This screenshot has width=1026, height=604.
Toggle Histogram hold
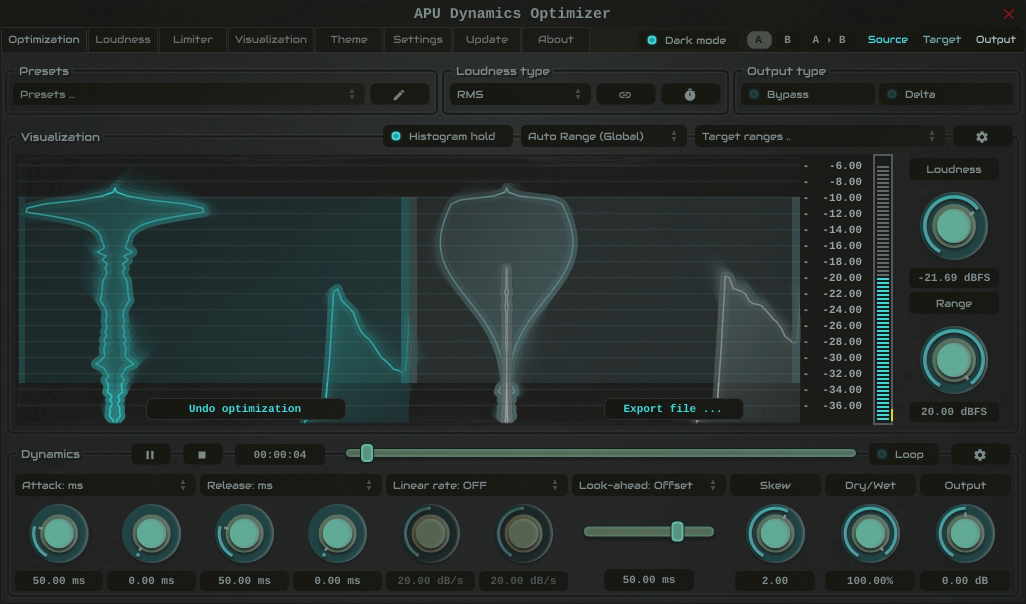448,137
